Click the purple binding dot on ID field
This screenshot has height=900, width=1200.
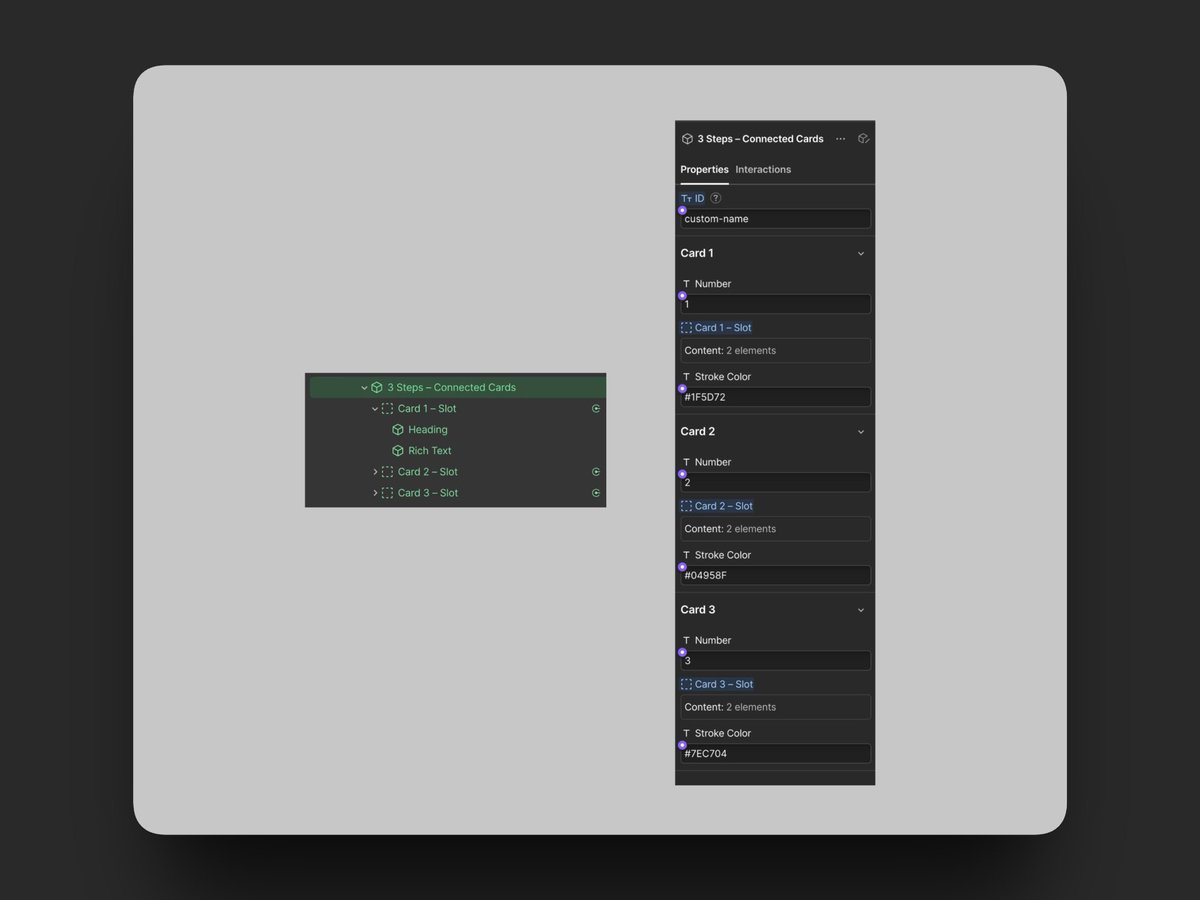[682, 210]
